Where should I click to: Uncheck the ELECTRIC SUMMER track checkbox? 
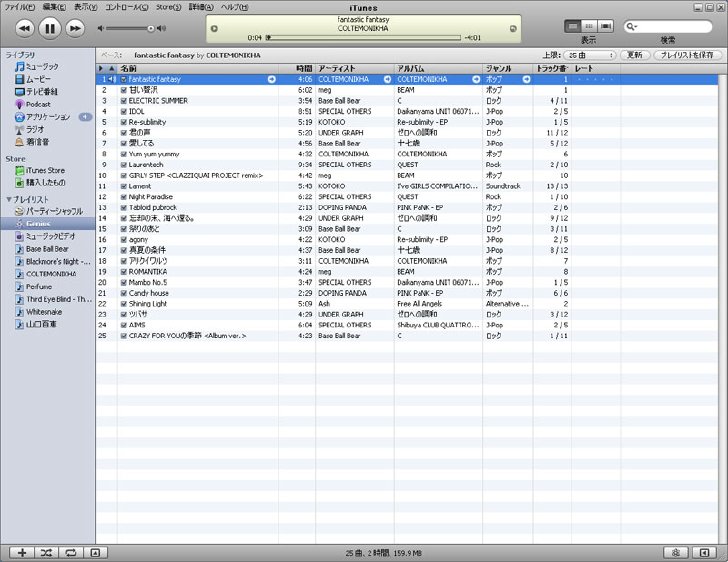tap(124, 101)
